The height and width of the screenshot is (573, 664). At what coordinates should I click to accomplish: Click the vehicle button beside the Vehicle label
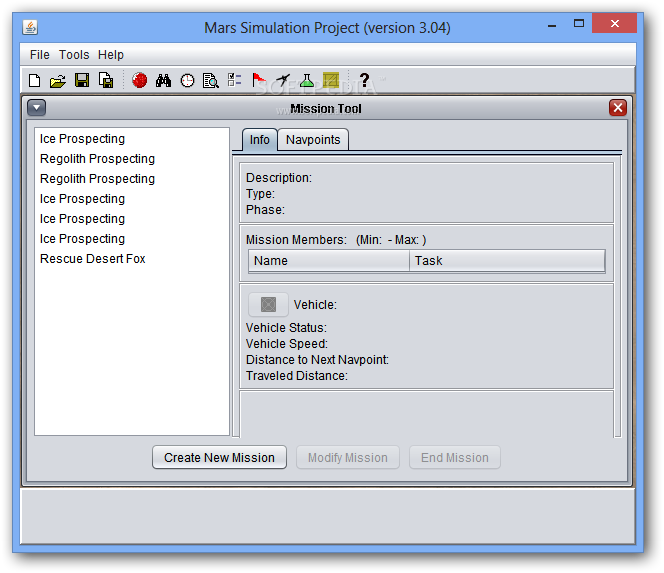coord(268,304)
